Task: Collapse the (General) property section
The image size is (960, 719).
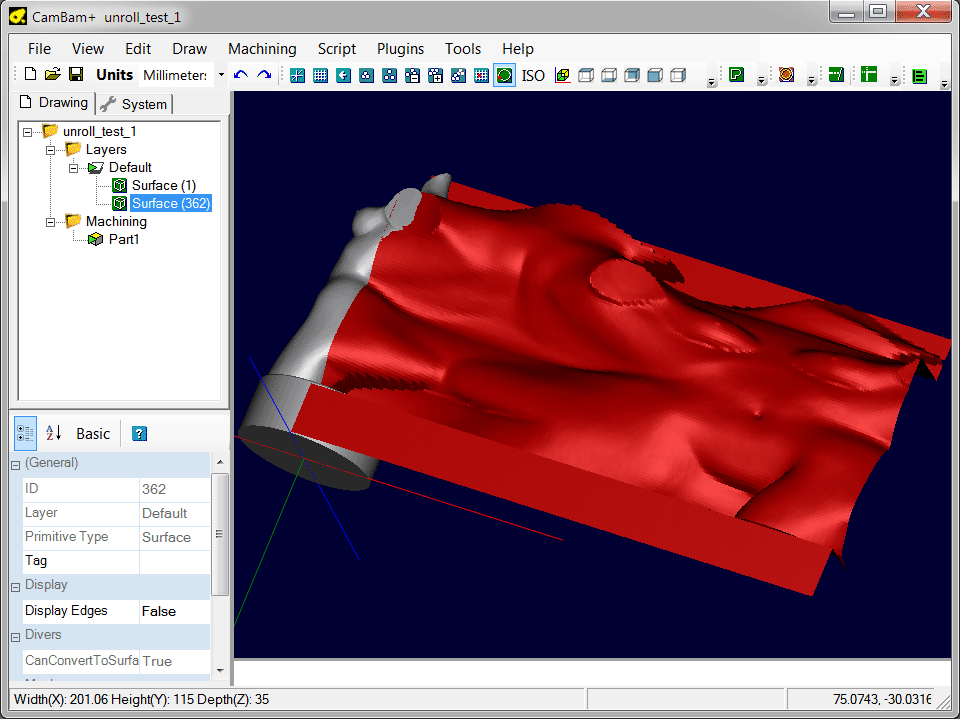Action: [x=15, y=464]
